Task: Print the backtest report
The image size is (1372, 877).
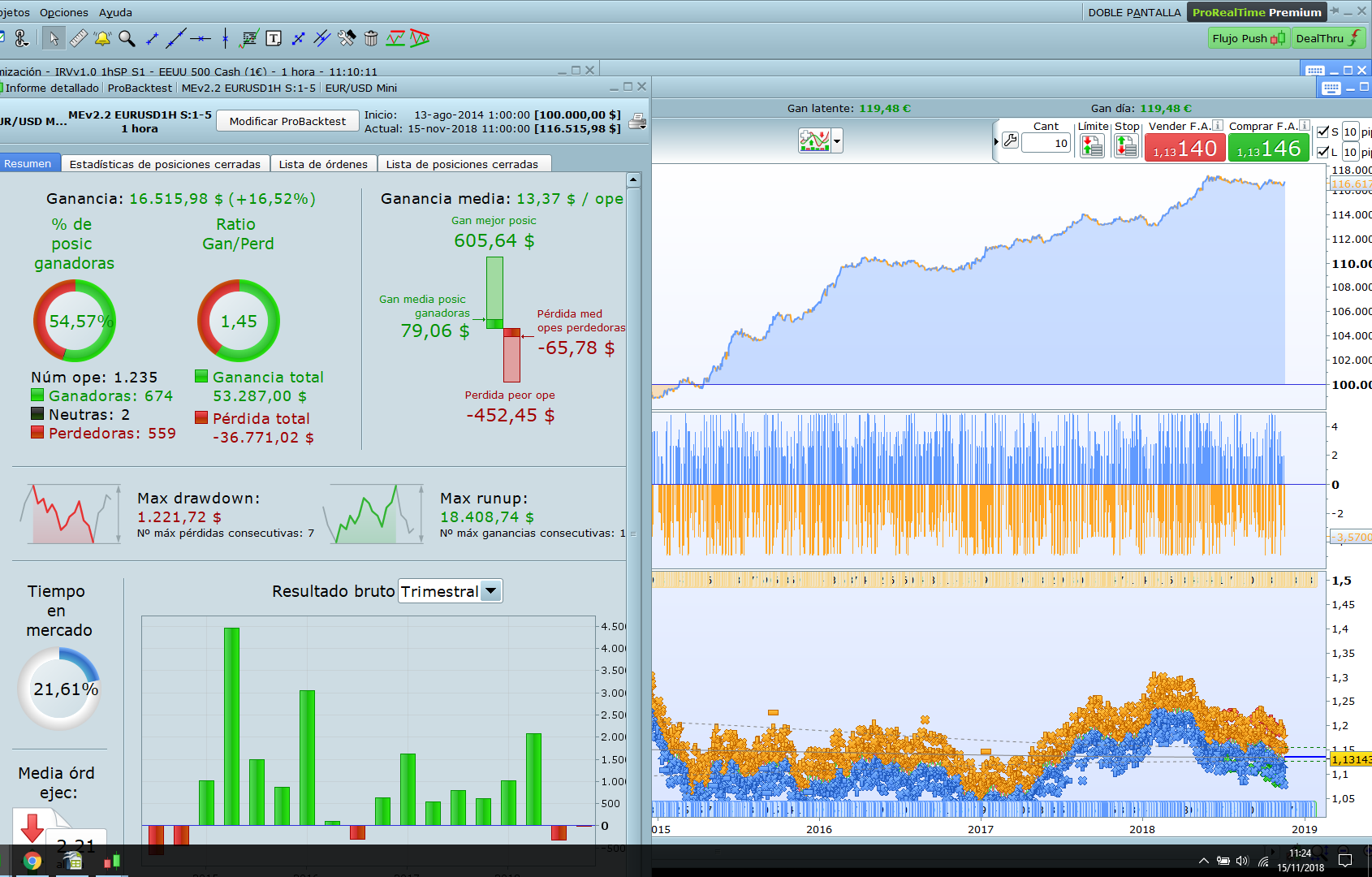Action: point(638,122)
